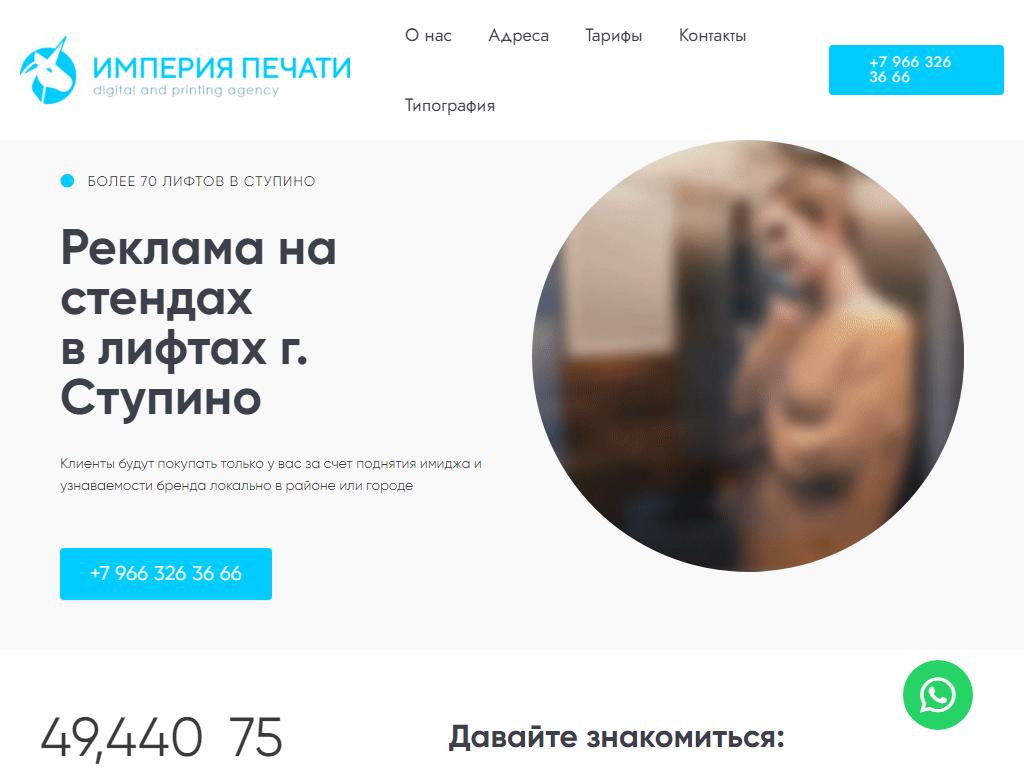Viewport: 1024px width, 768px height.
Task: Select «Контакты» in the navigation
Action: [x=712, y=35]
